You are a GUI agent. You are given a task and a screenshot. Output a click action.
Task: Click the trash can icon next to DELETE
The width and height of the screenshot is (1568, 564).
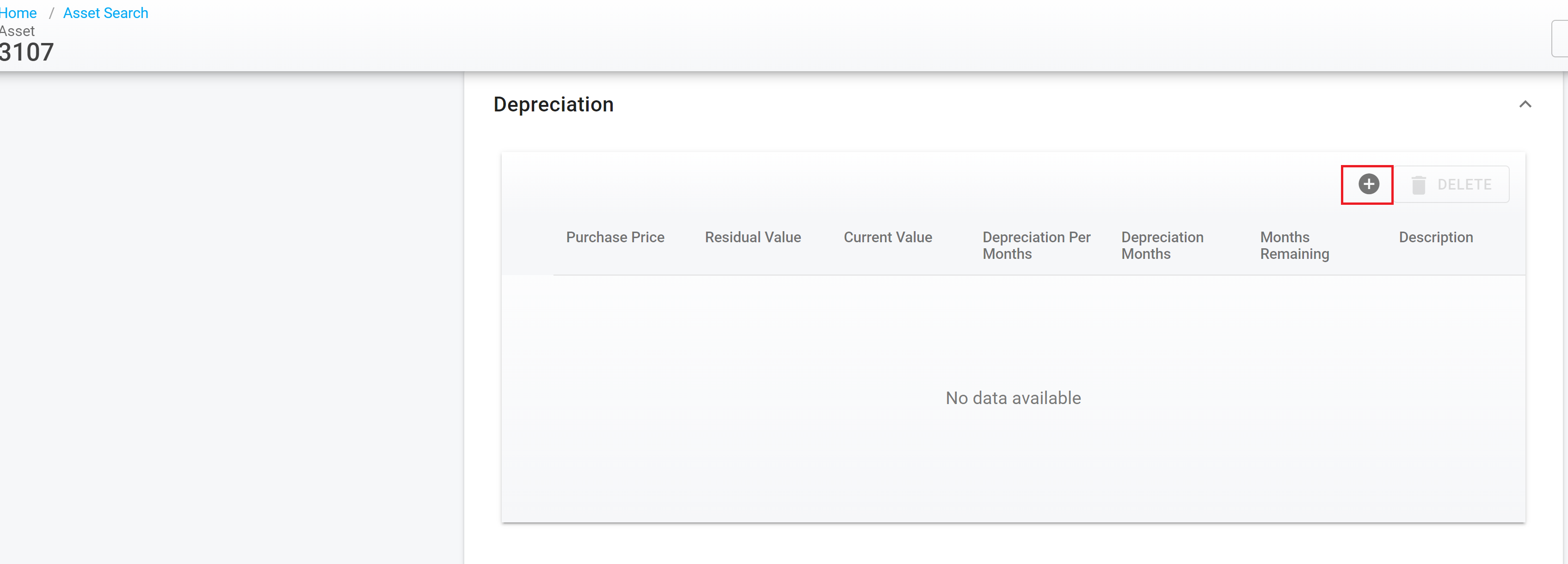[x=1420, y=184]
